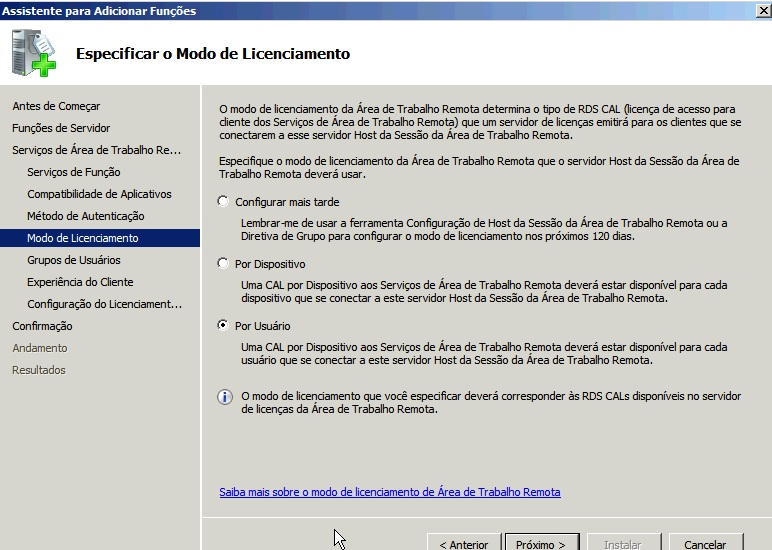Select the Por Usuário radio option
Screen dimensions: 772x550
(x=223, y=325)
